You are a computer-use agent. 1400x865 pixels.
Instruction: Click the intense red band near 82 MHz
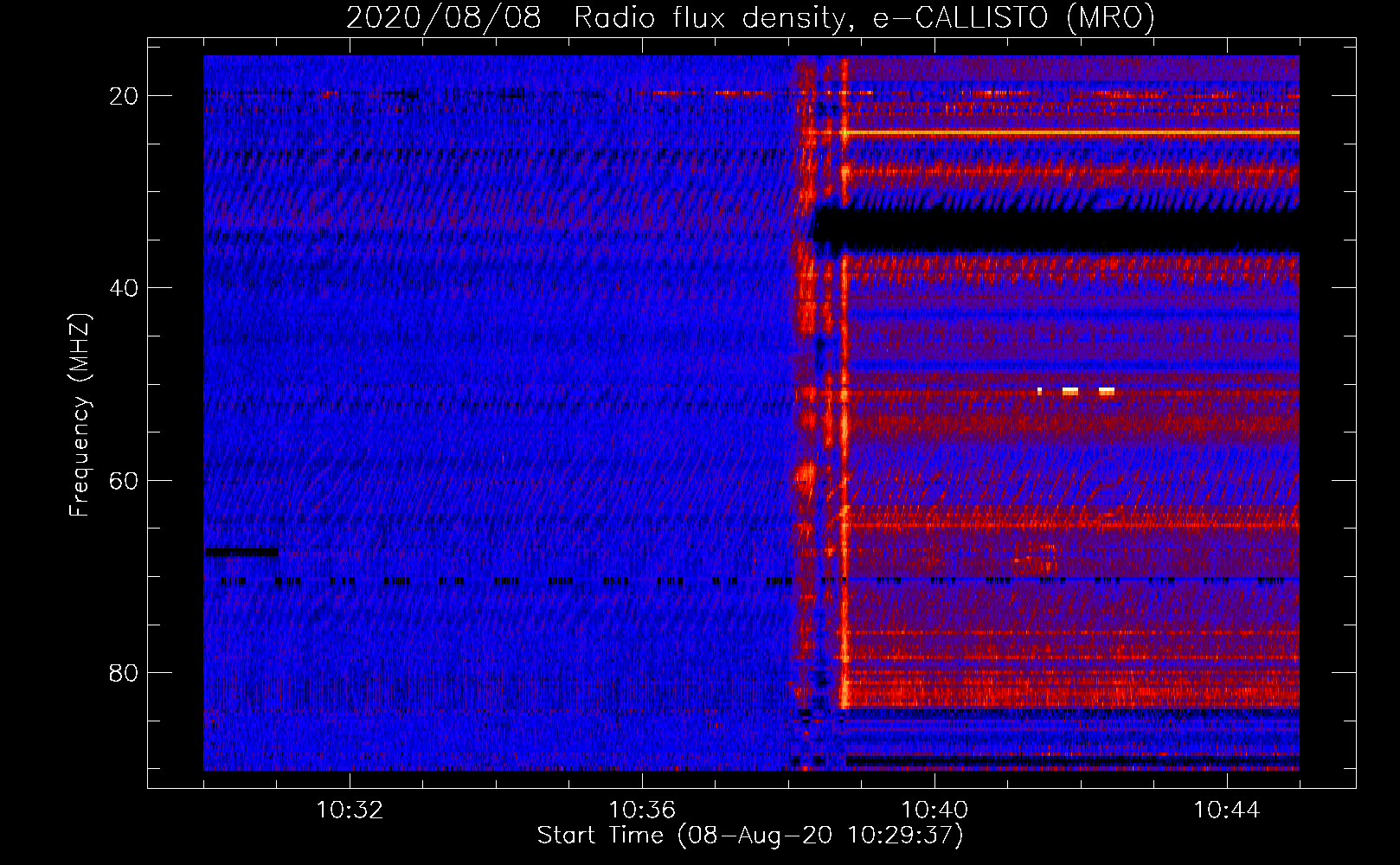(1071, 692)
